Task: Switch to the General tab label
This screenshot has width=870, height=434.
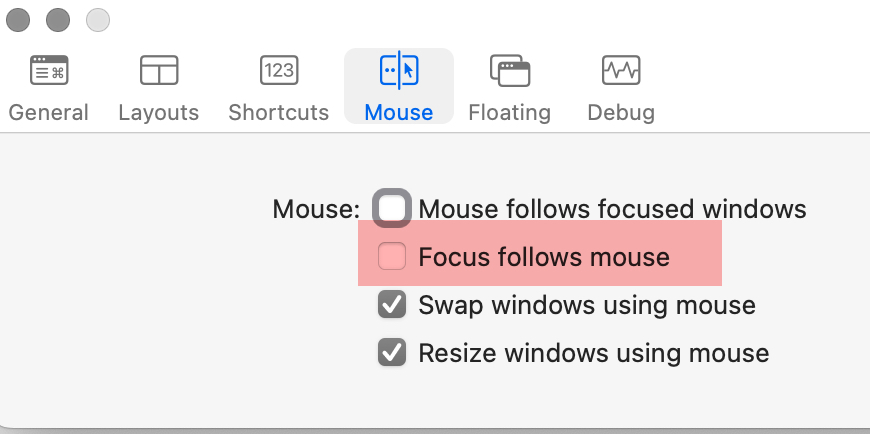Action: (x=49, y=113)
